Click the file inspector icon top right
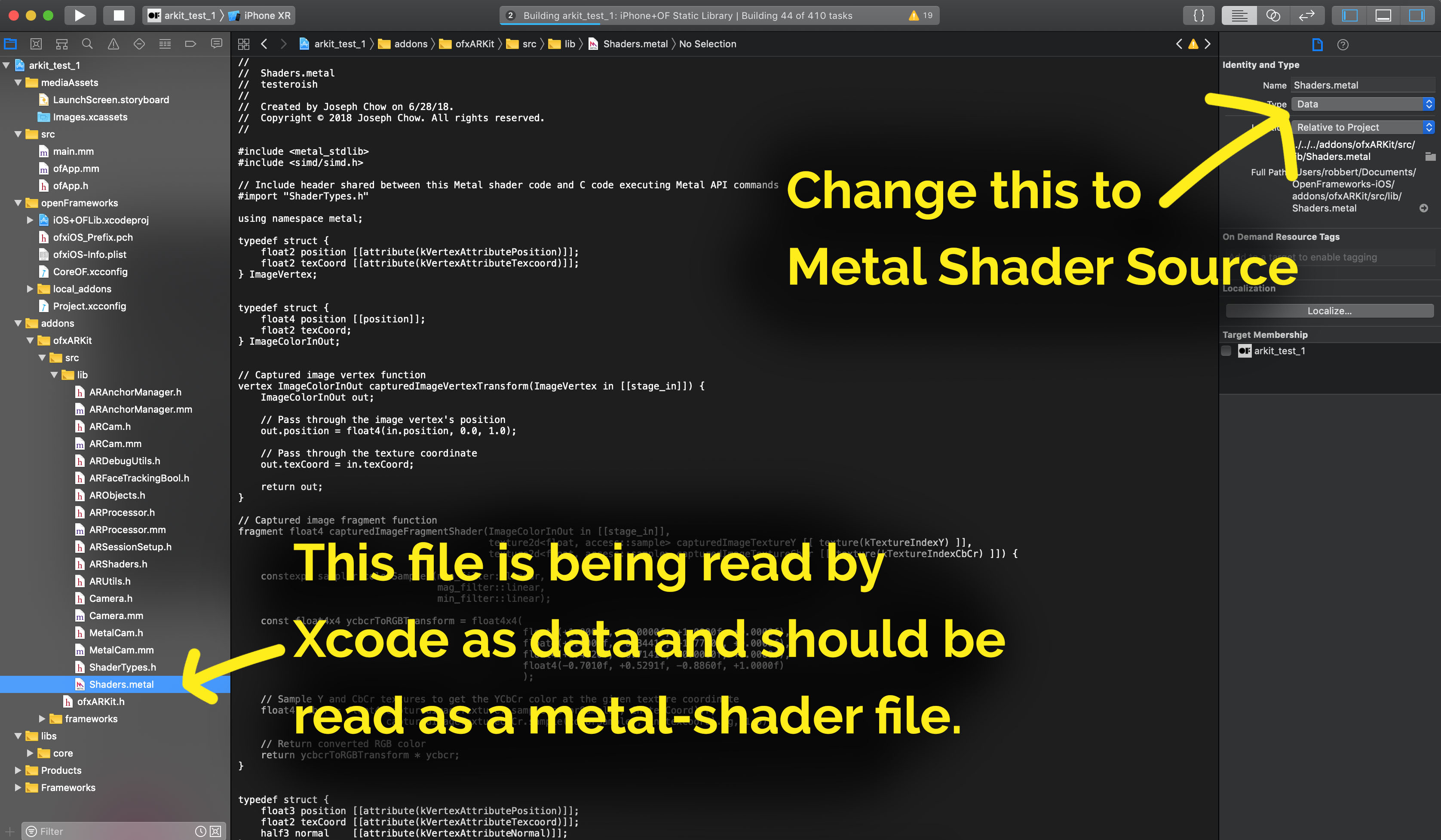1441x840 pixels. 1318,44
